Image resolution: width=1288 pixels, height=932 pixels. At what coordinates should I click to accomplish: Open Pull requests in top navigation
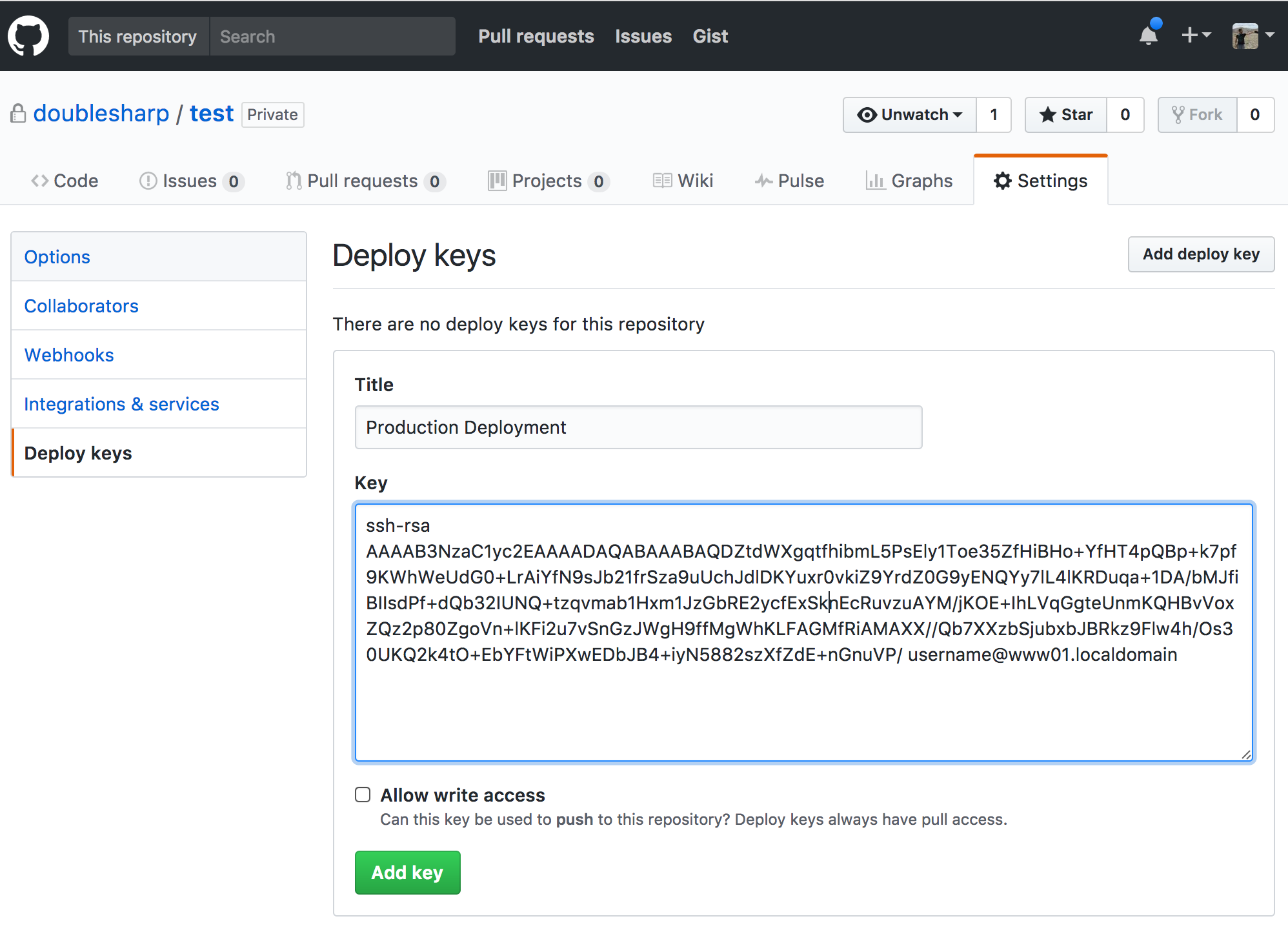536,36
